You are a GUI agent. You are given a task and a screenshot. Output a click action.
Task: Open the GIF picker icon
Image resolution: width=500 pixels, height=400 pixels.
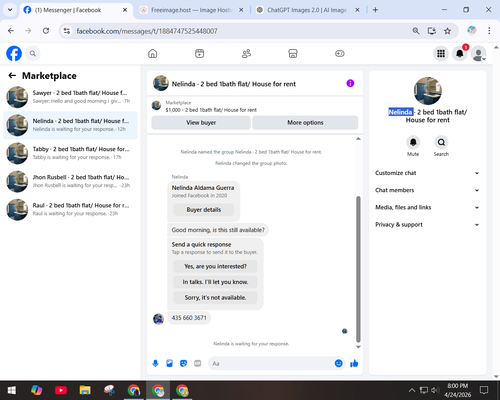click(x=198, y=363)
